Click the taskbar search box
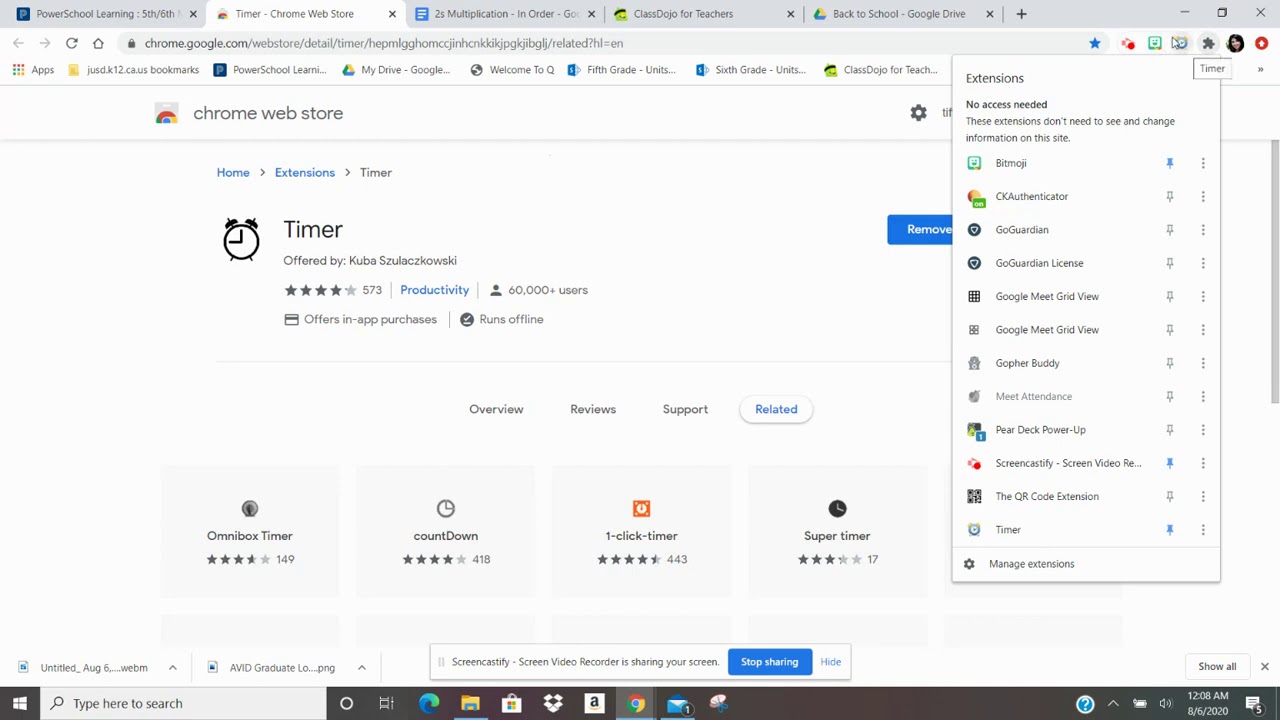Viewport: 1280px width, 720px height. click(x=183, y=703)
